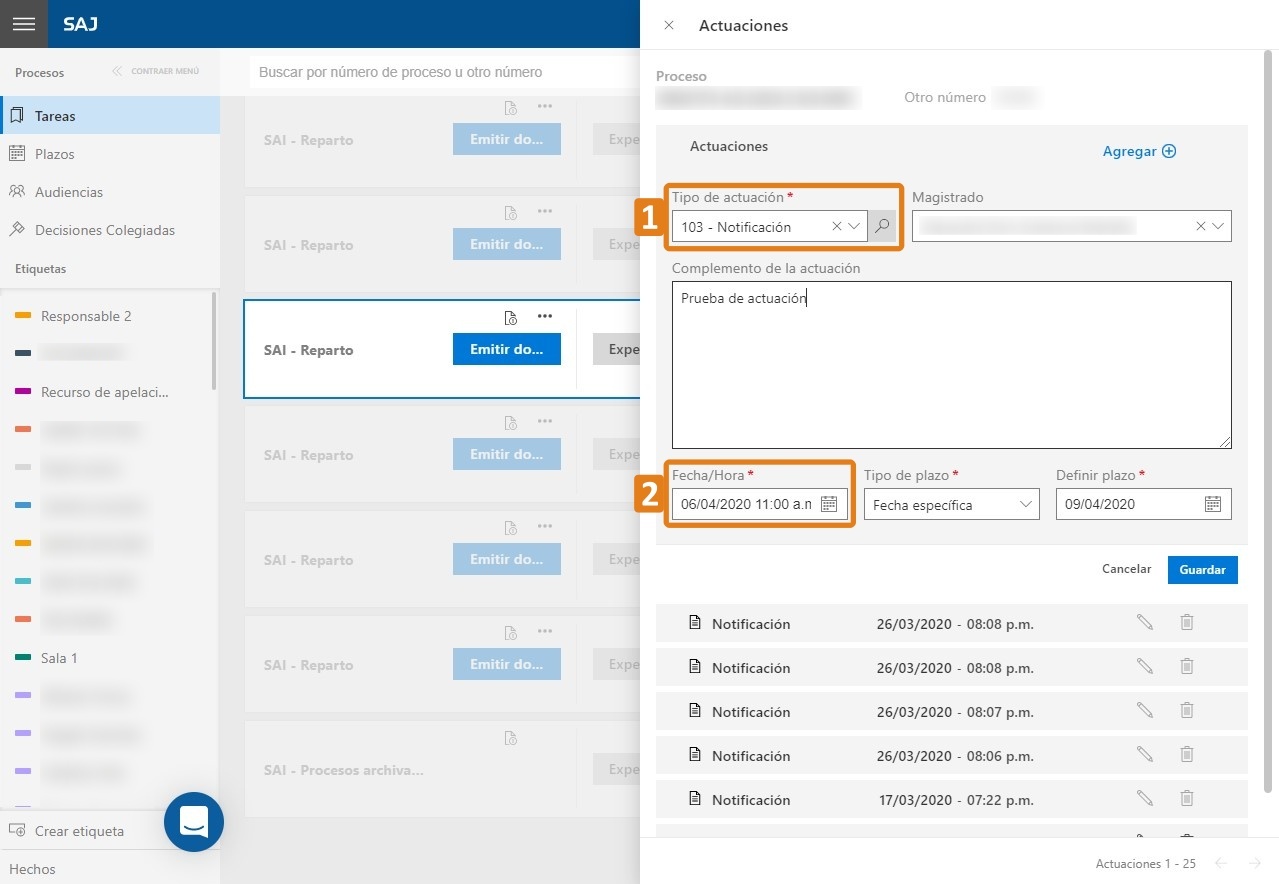Open the Tareas section

(110, 116)
